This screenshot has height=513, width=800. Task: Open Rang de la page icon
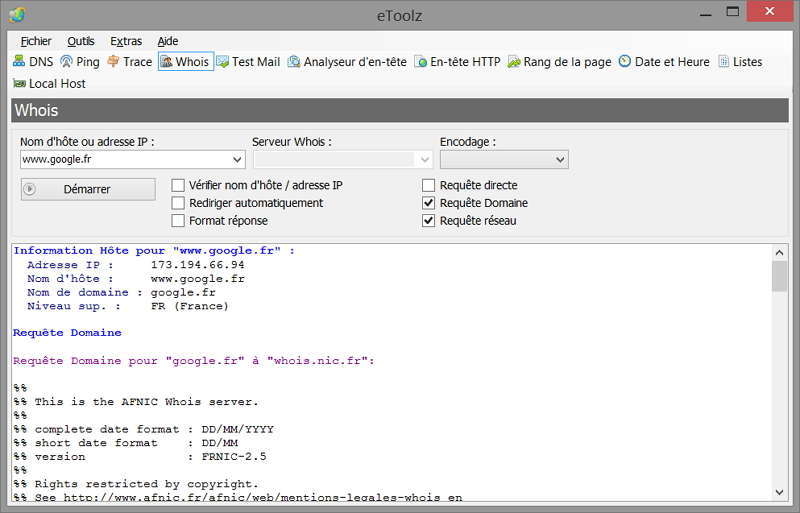(514, 62)
